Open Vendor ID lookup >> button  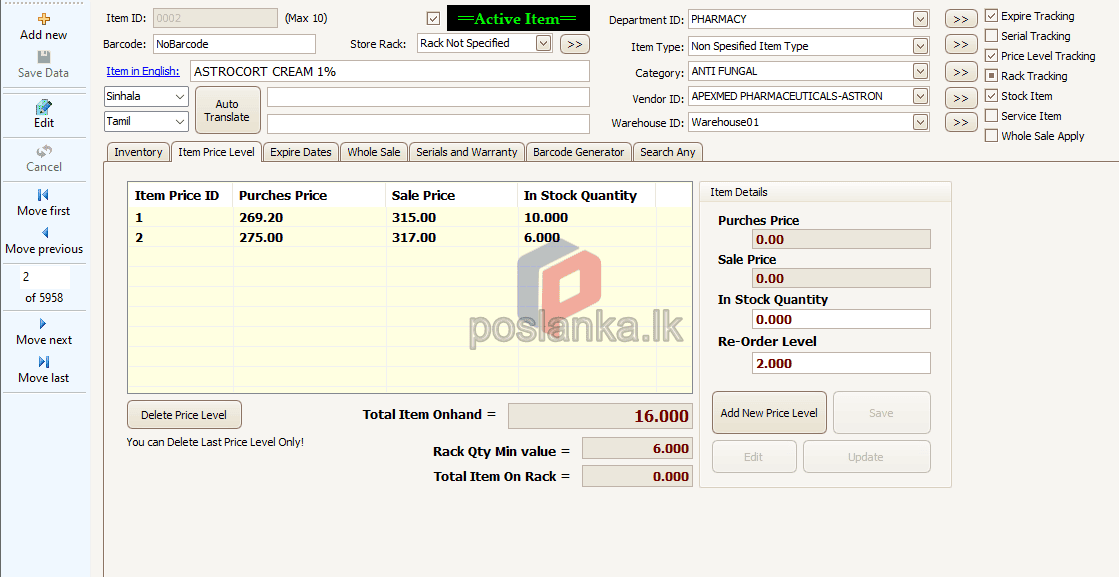(x=961, y=98)
